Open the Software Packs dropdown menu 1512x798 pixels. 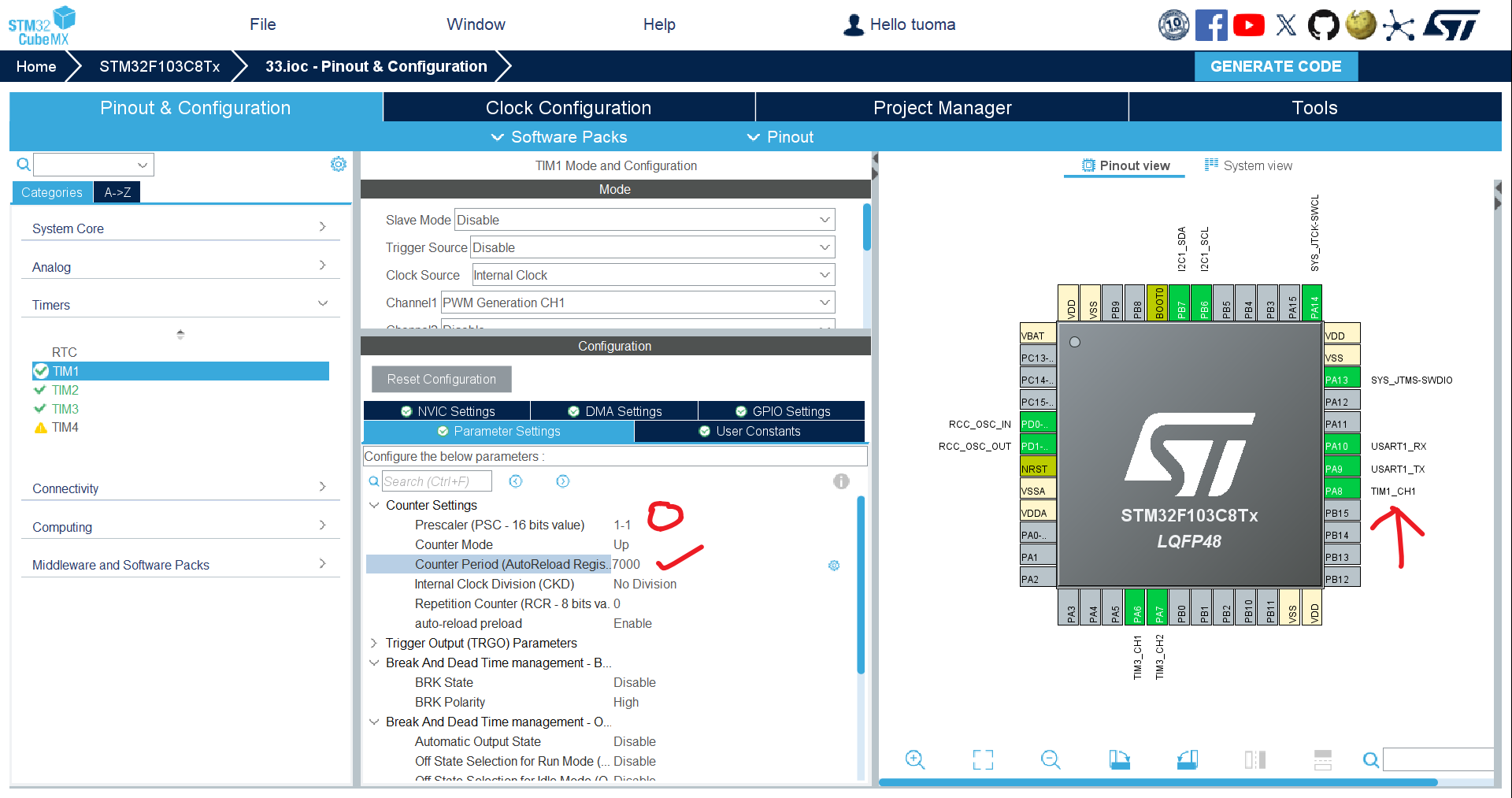click(559, 137)
